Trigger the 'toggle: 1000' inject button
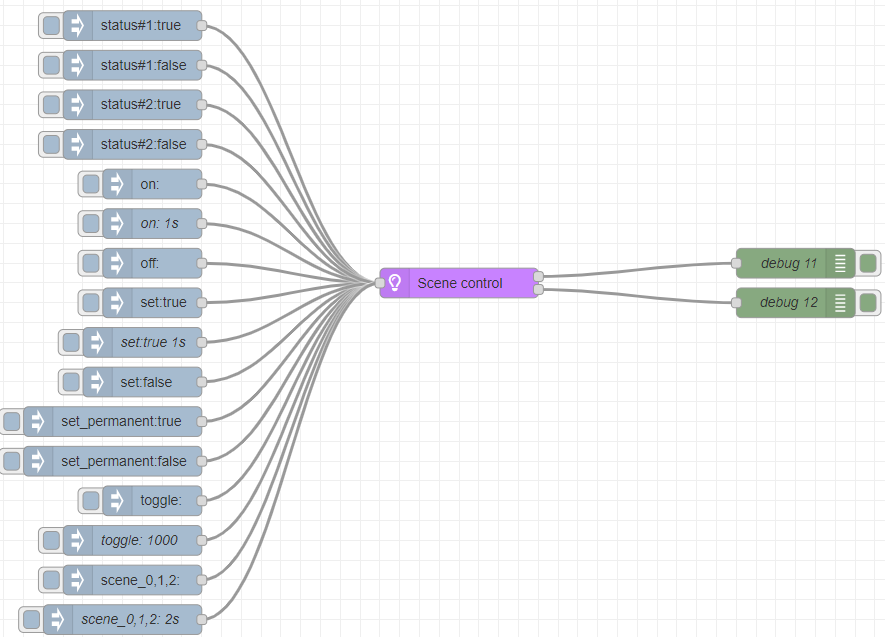This screenshot has height=637, width=885. 51,540
